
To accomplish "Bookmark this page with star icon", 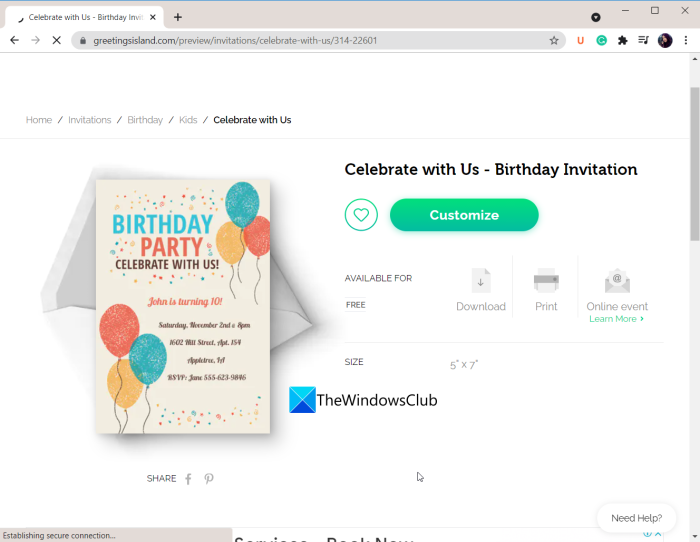I will [554, 41].
